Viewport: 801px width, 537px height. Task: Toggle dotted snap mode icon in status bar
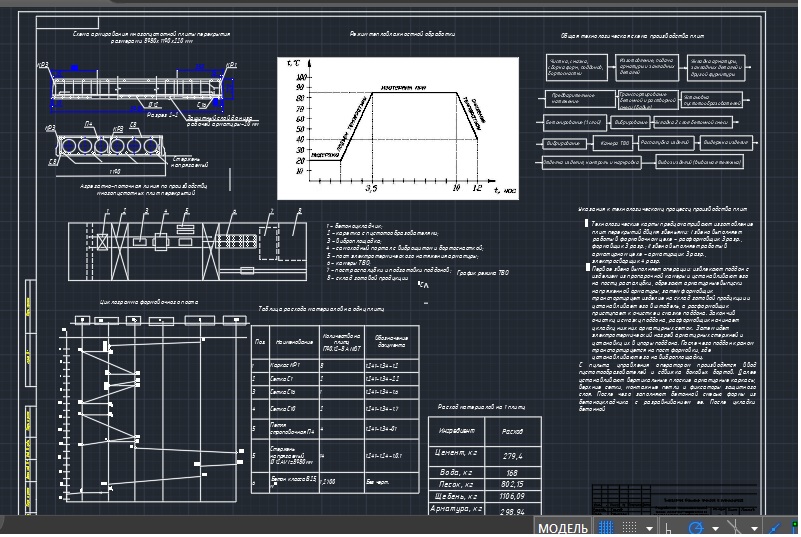coord(630,528)
